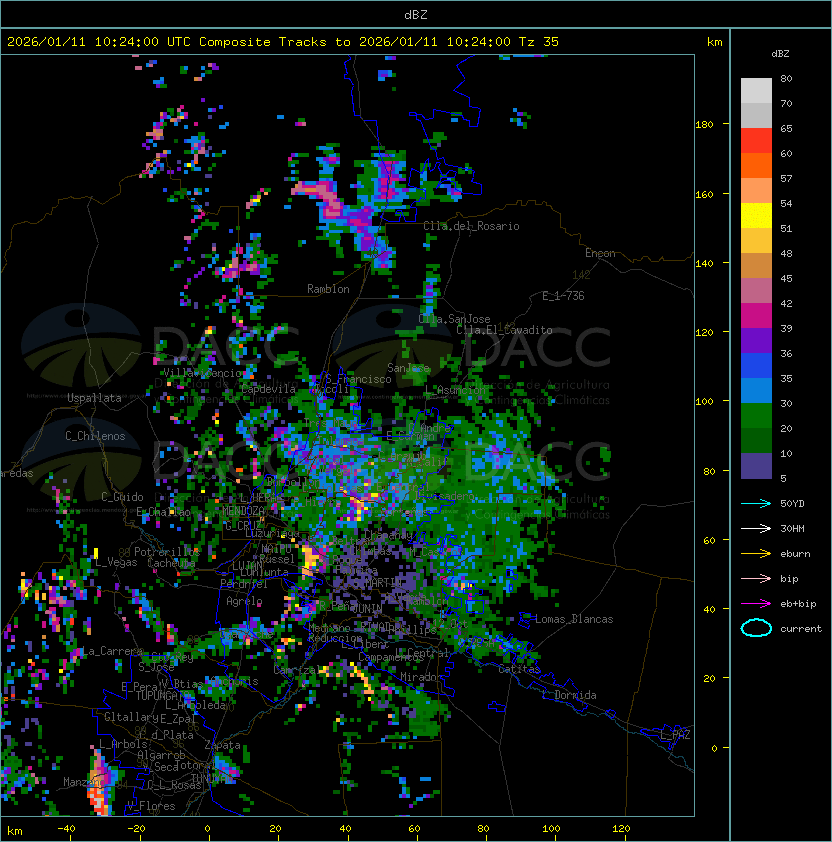Screen dimensions: 832x842
Task: Click the 'Zapata' place label
Action: 222,745
